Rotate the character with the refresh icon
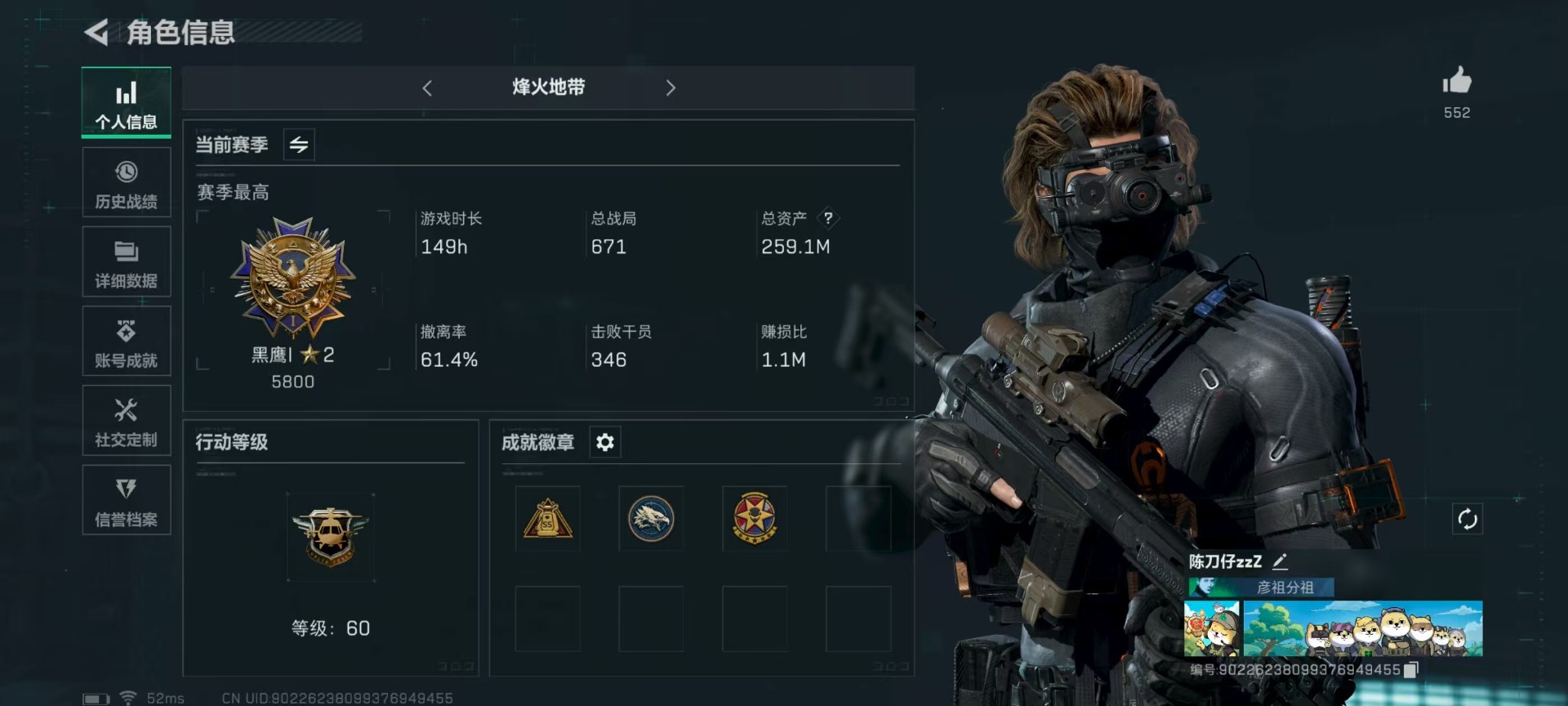The width and height of the screenshot is (1568, 706). pyautogui.click(x=1467, y=519)
